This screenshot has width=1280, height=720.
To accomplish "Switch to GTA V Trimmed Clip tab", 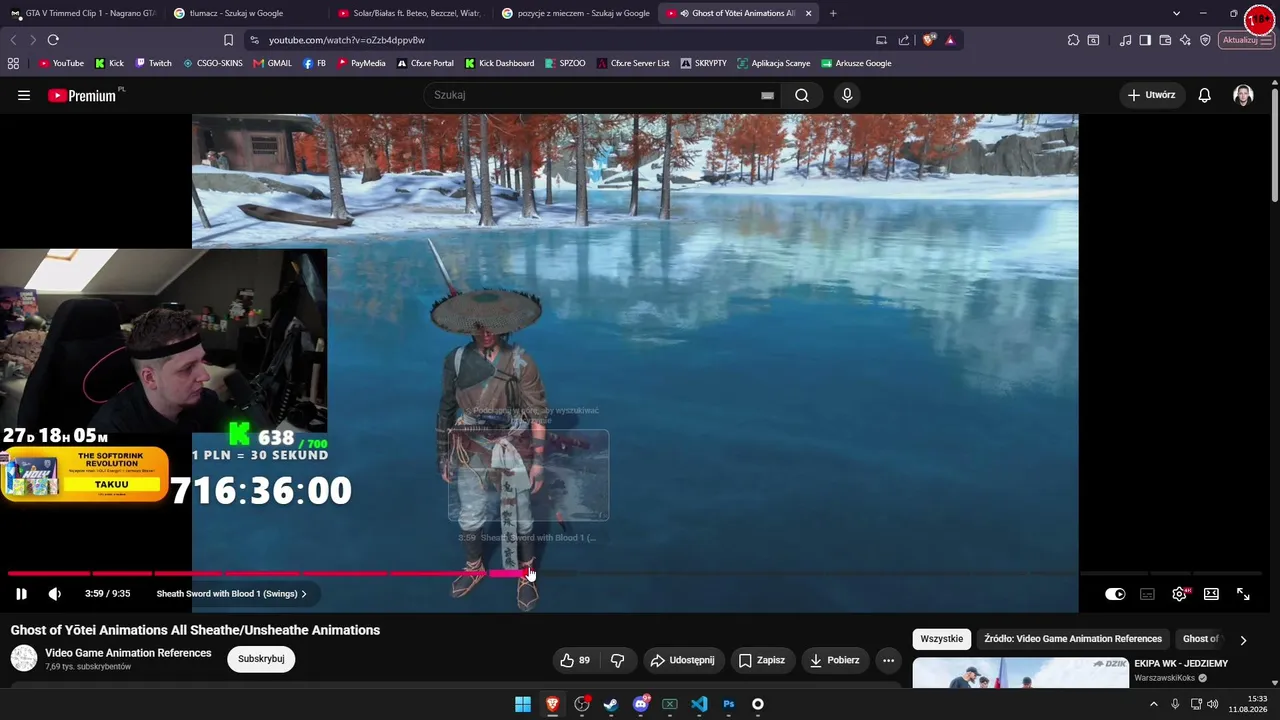I will (x=82, y=13).
